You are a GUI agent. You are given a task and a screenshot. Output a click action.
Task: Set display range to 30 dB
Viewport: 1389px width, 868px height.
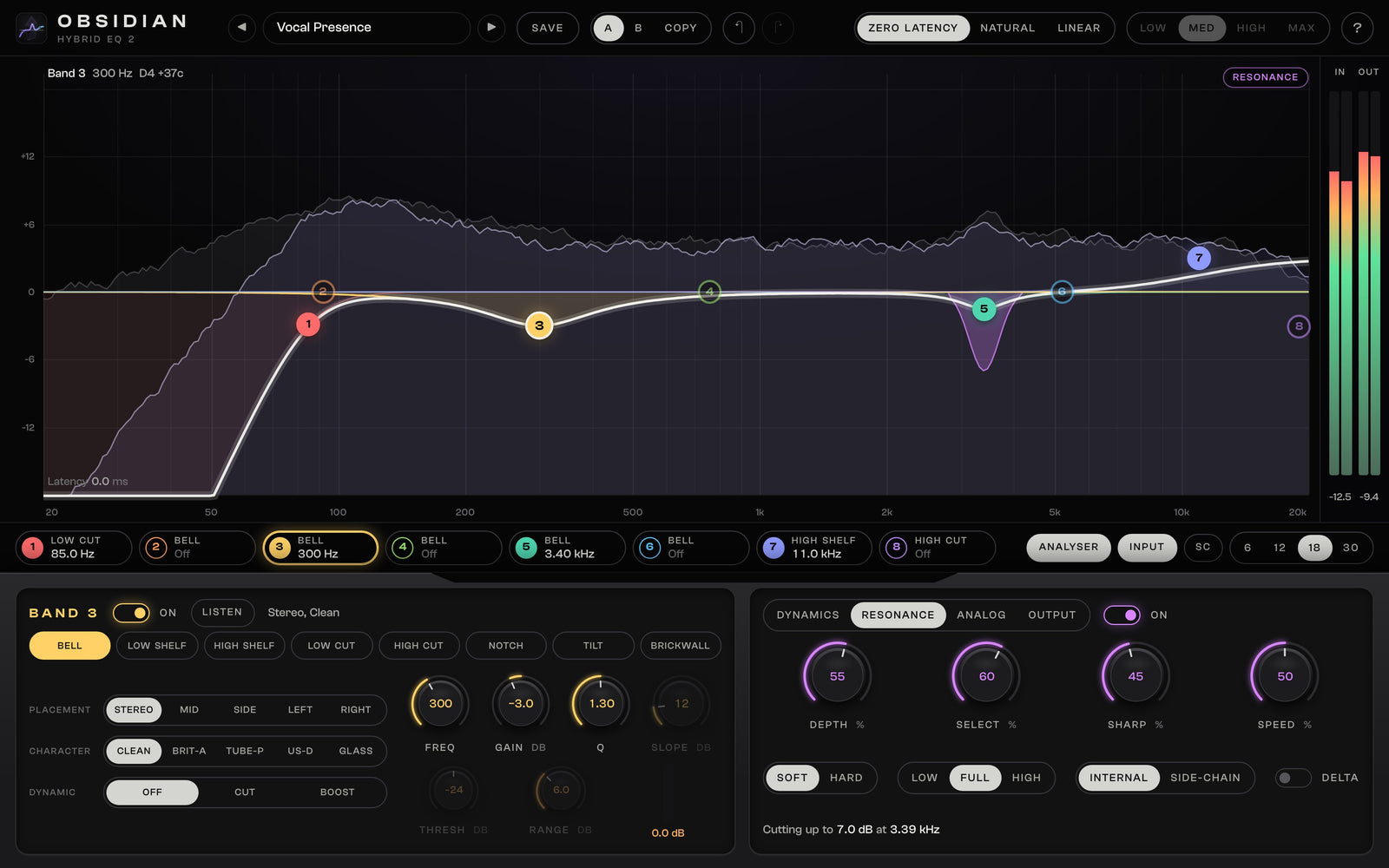(x=1351, y=548)
